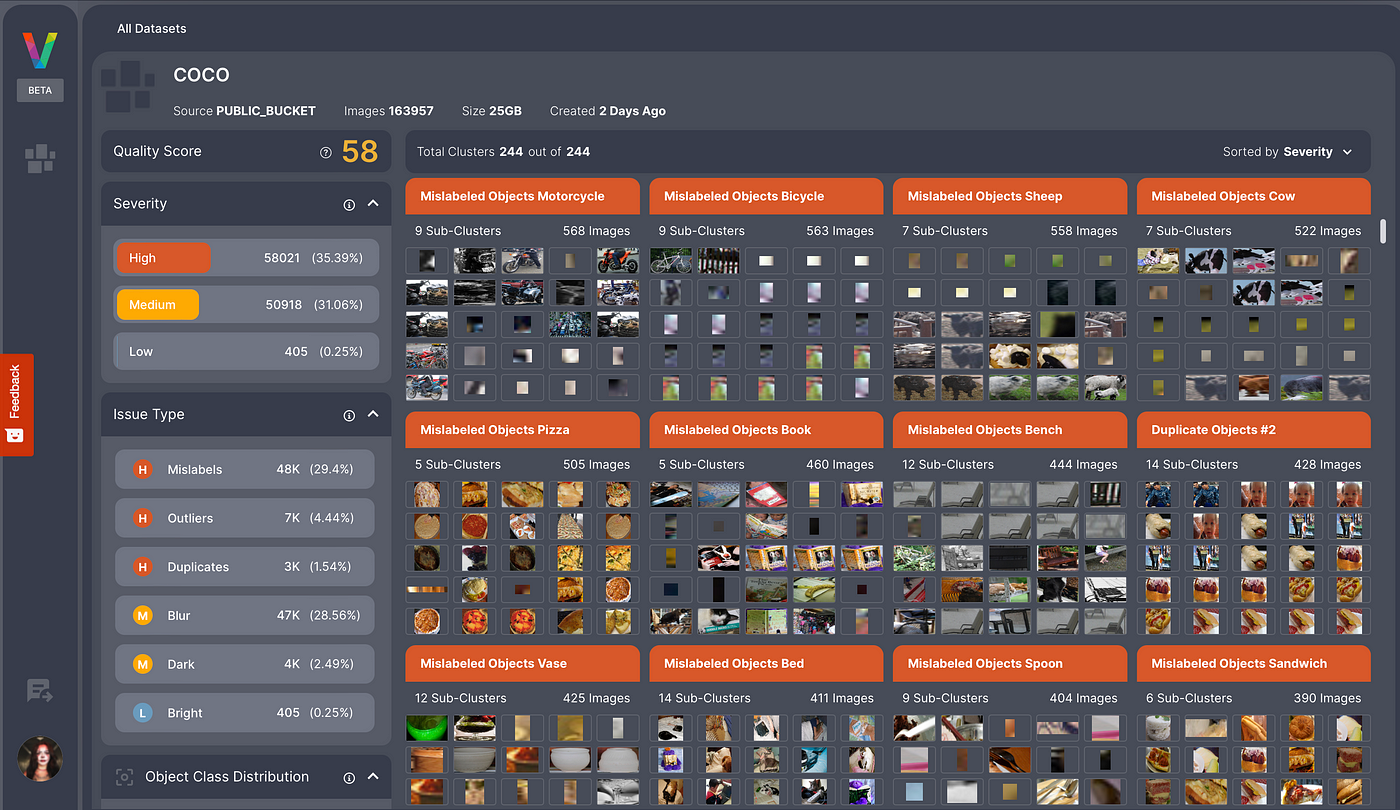Click the 'Created 2 Days Ago' label
Screen dimensions: 1400x810
[607, 111]
